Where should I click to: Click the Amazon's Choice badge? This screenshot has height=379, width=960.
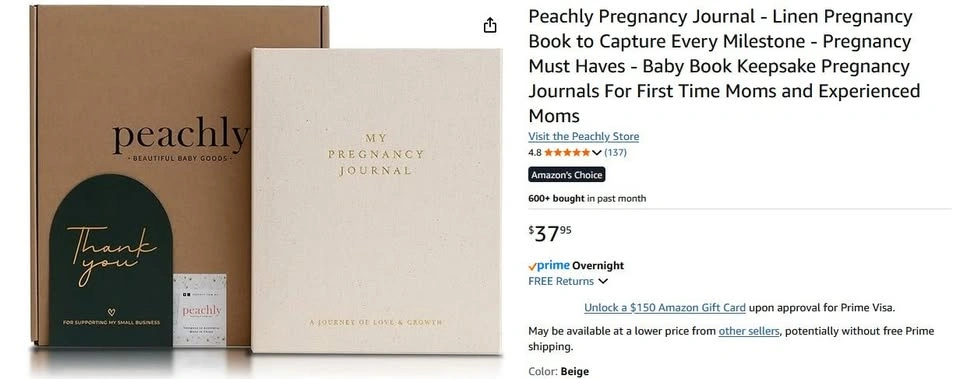(x=567, y=175)
